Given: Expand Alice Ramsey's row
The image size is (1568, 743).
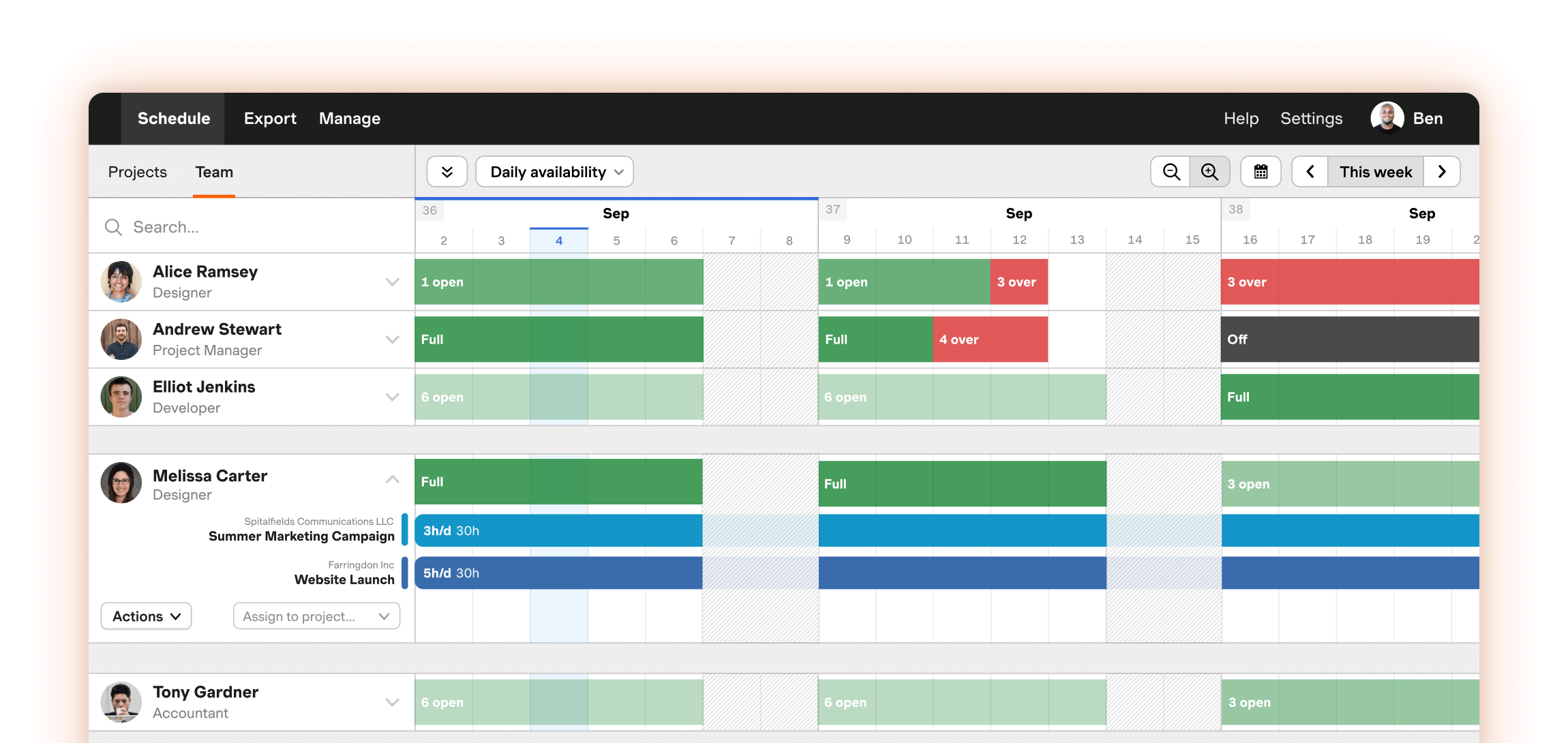Looking at the screenshot, I should click(392, 282).
